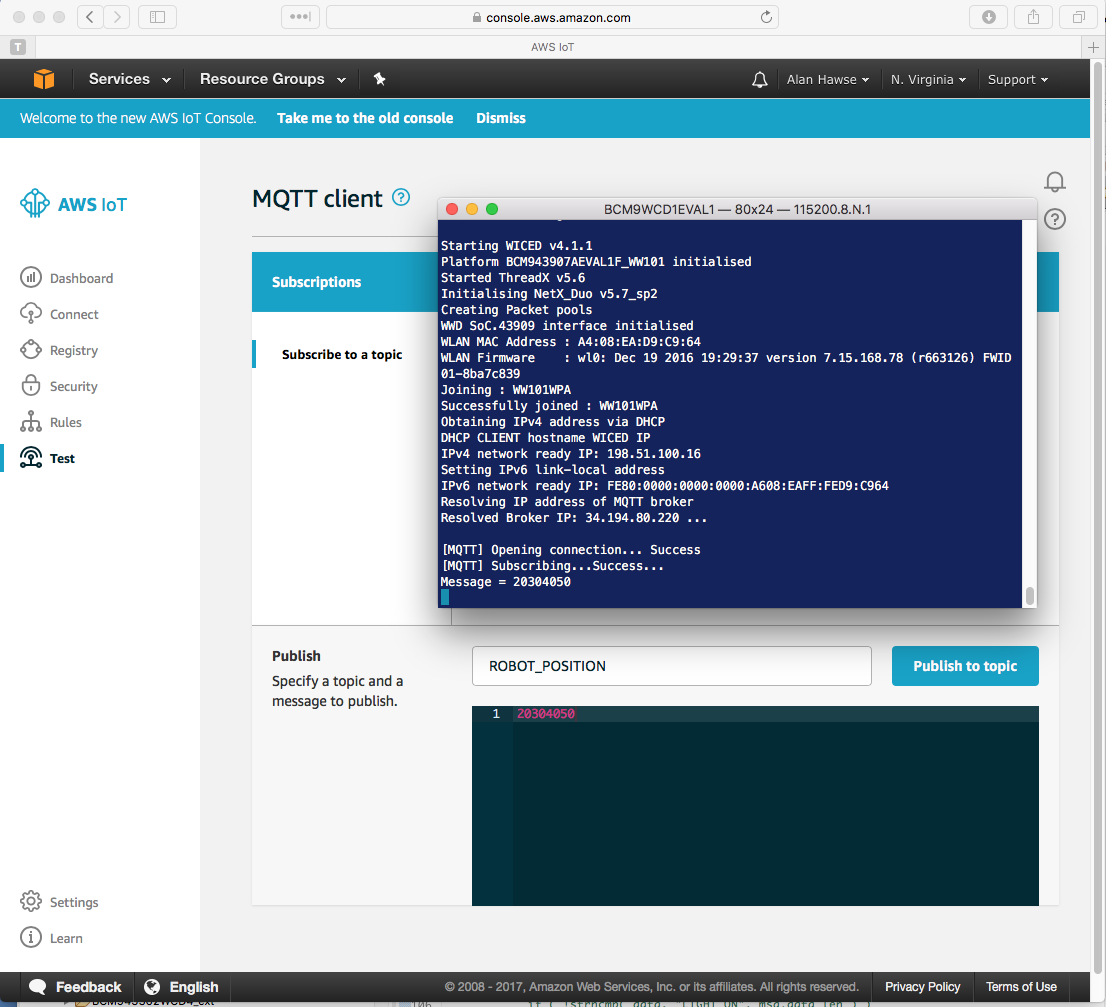Click the help icon beside MQTT client title

pyautogui.click(x=401, y=197)
